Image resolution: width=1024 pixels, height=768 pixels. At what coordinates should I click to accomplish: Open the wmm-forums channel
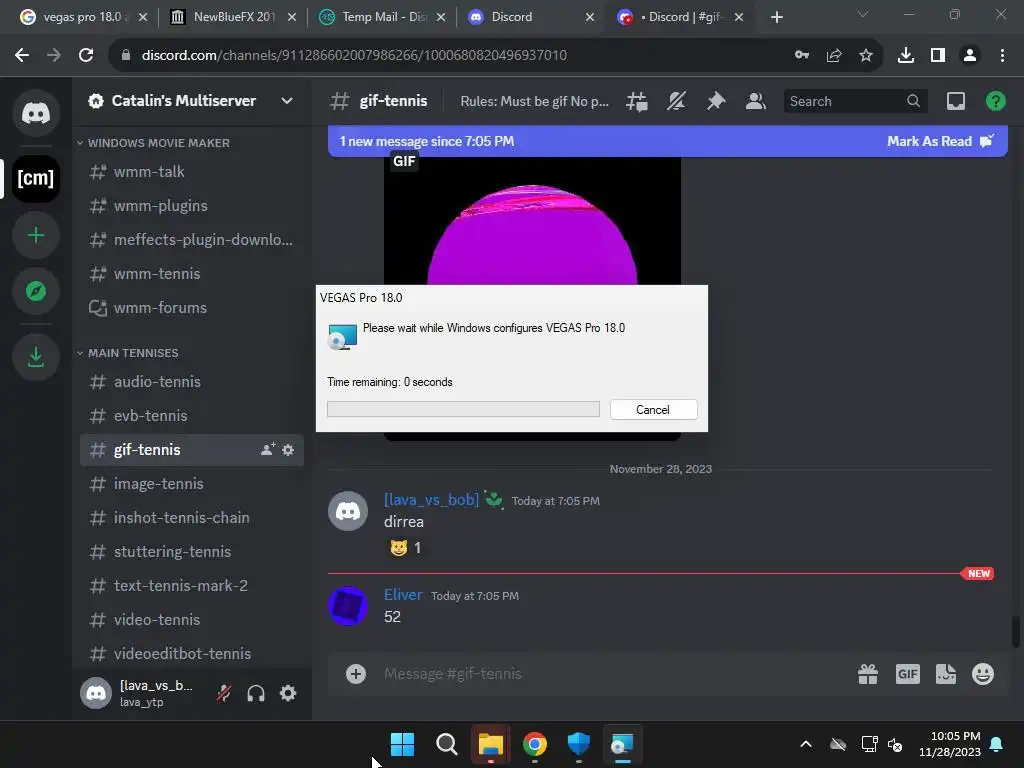(x=191, y=308)
